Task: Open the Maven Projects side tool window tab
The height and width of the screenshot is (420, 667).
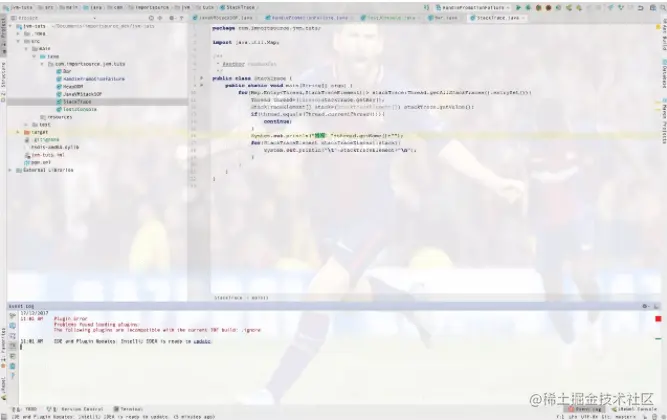Action: [664, 123]
